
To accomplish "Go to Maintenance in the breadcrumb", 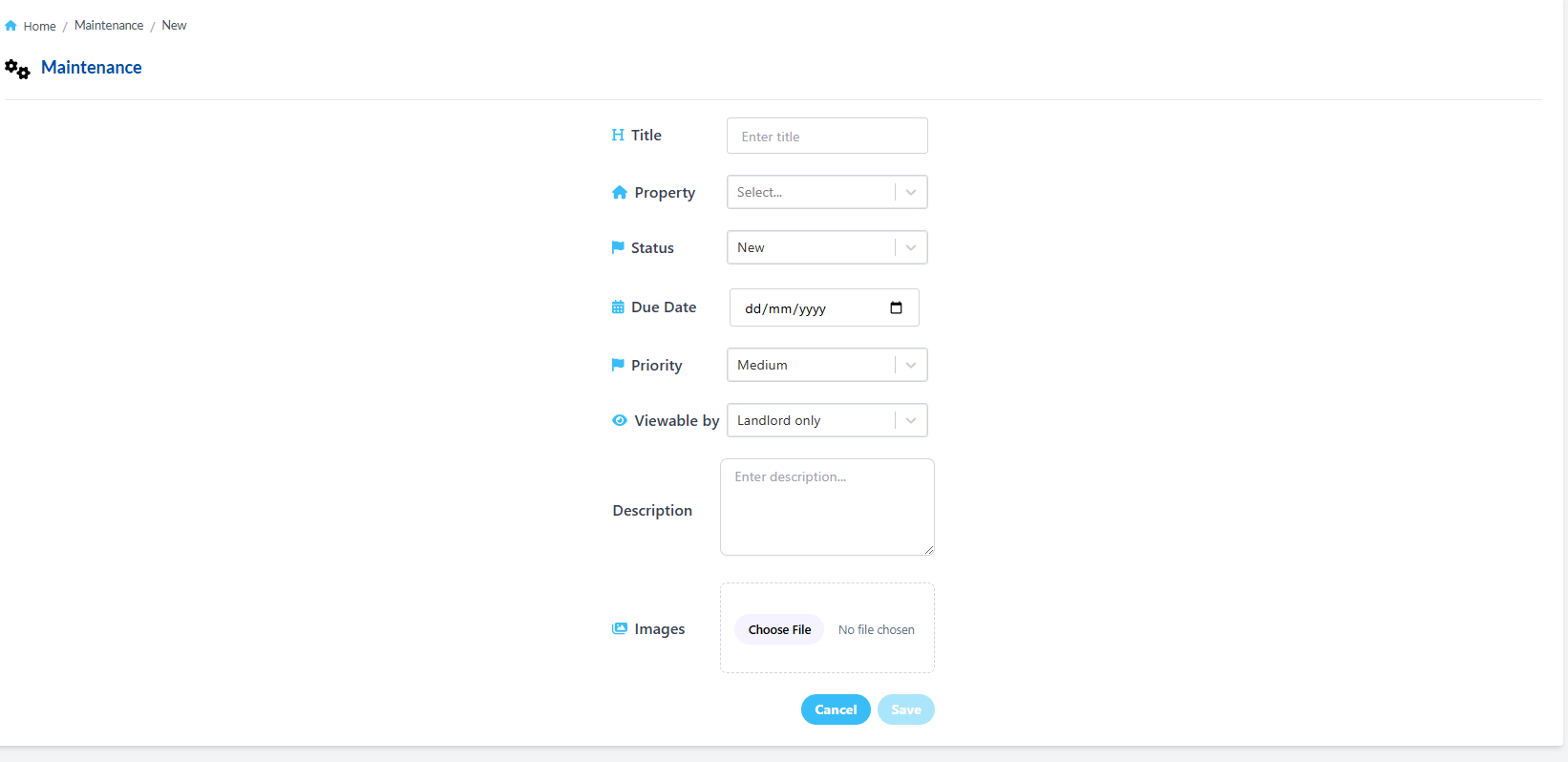I will coord(109,26).
